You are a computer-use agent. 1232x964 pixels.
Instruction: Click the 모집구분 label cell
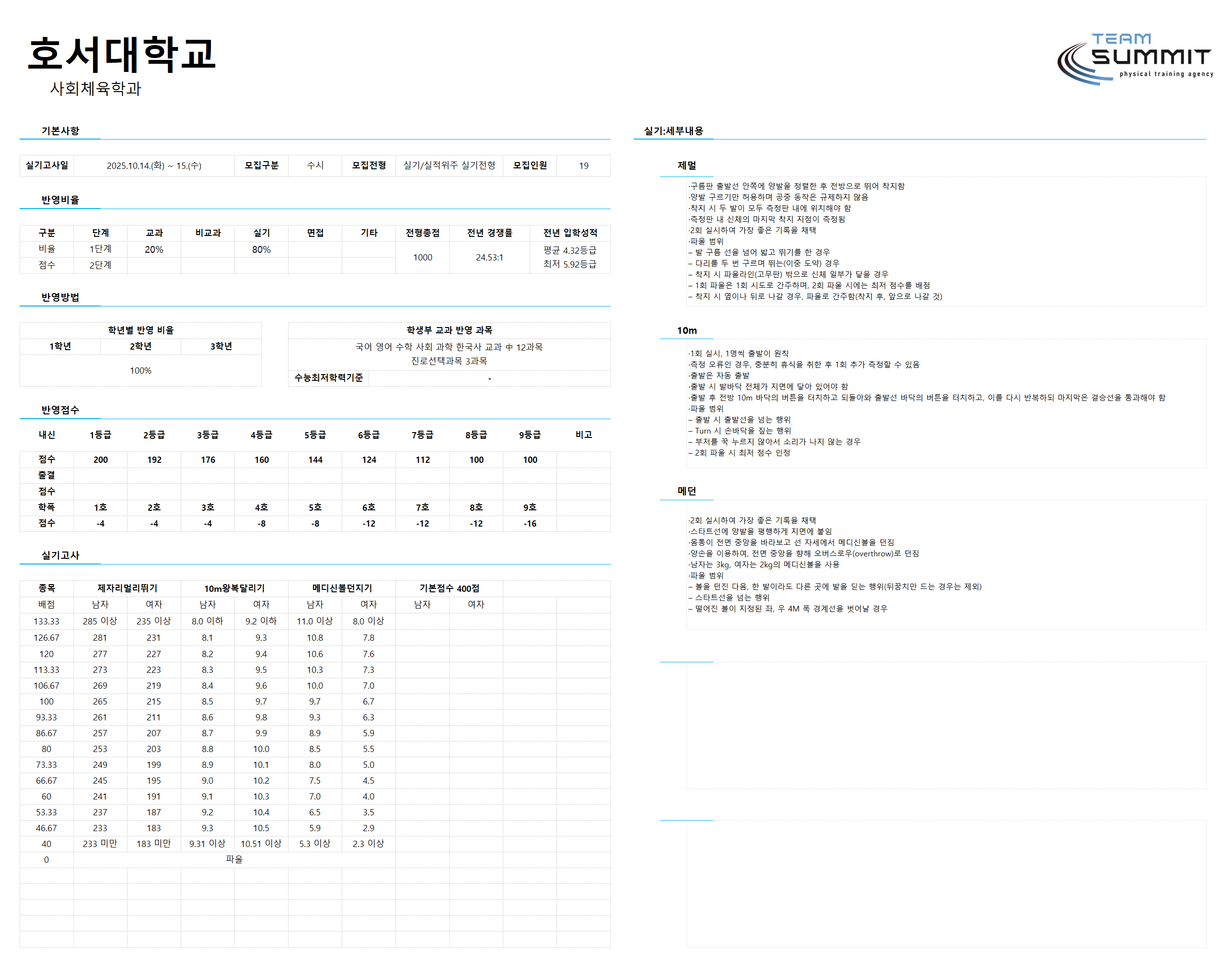tap(261, 165)
